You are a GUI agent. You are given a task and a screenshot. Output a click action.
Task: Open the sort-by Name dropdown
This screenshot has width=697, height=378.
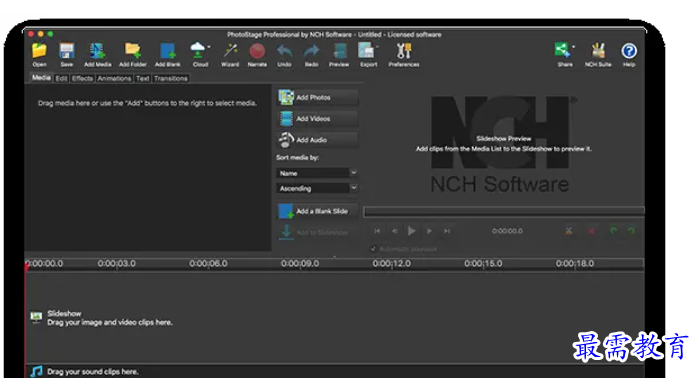[x=316, y=173]
